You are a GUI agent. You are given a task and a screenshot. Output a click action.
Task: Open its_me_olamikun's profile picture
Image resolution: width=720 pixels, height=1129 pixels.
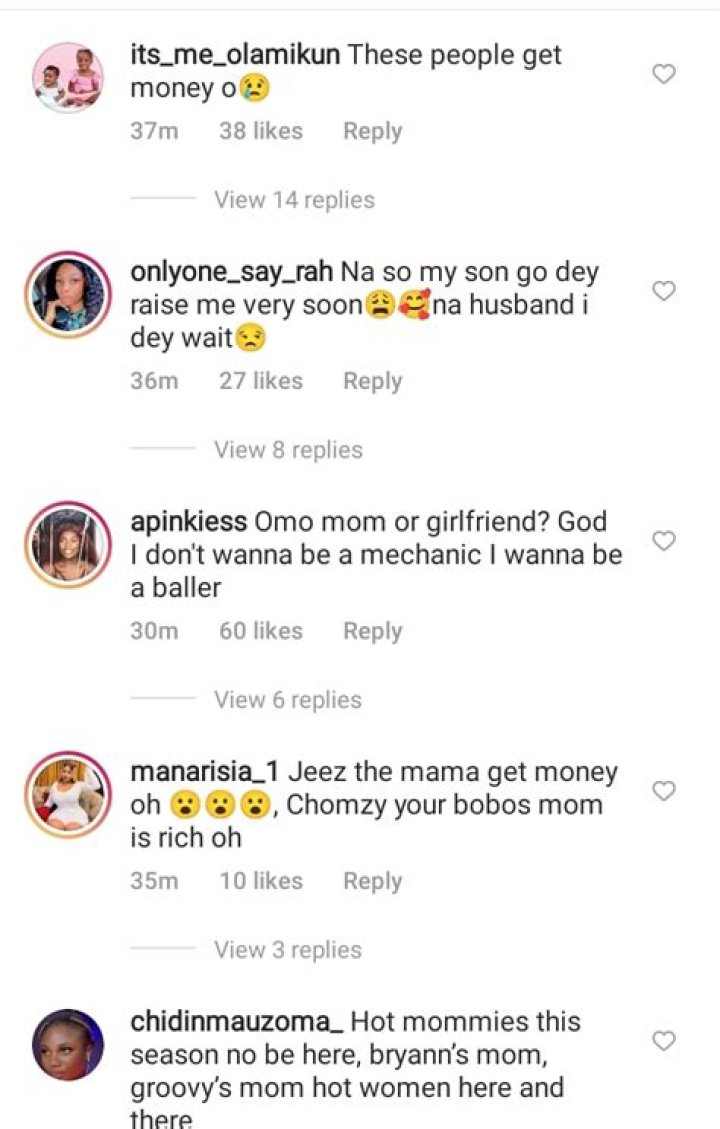[68, 77]
